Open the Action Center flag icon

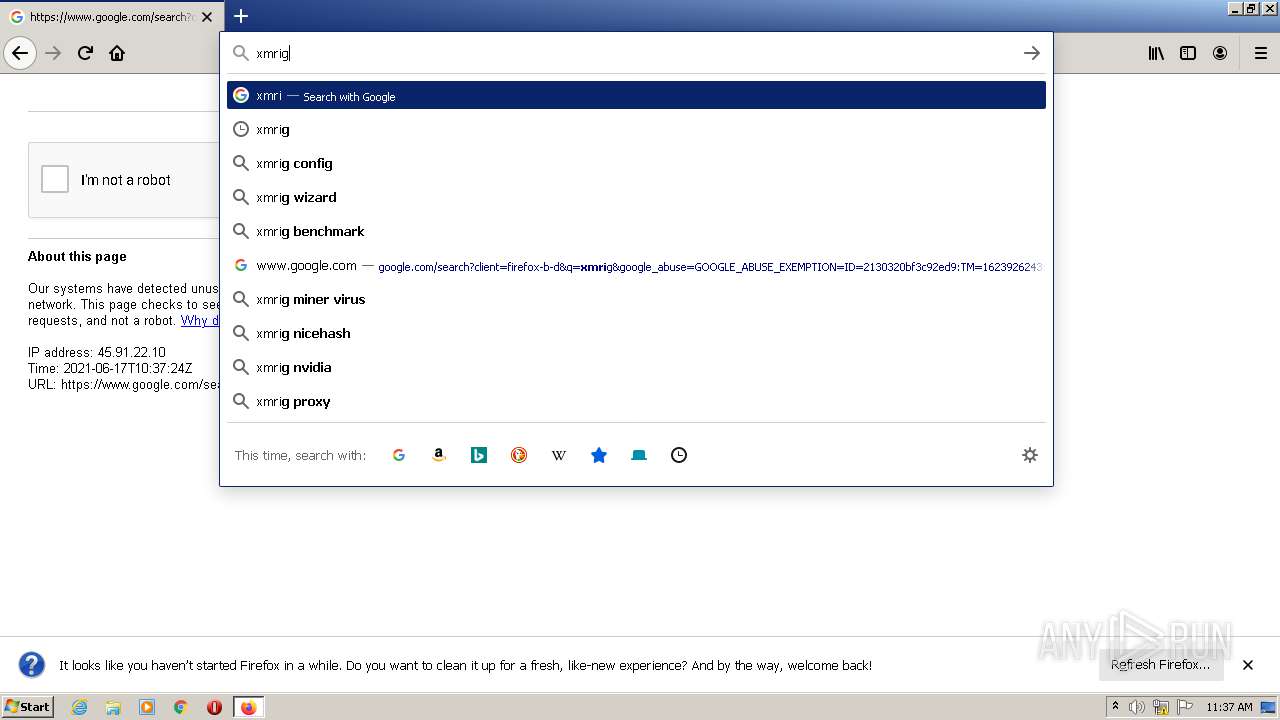coord(1185,707)
